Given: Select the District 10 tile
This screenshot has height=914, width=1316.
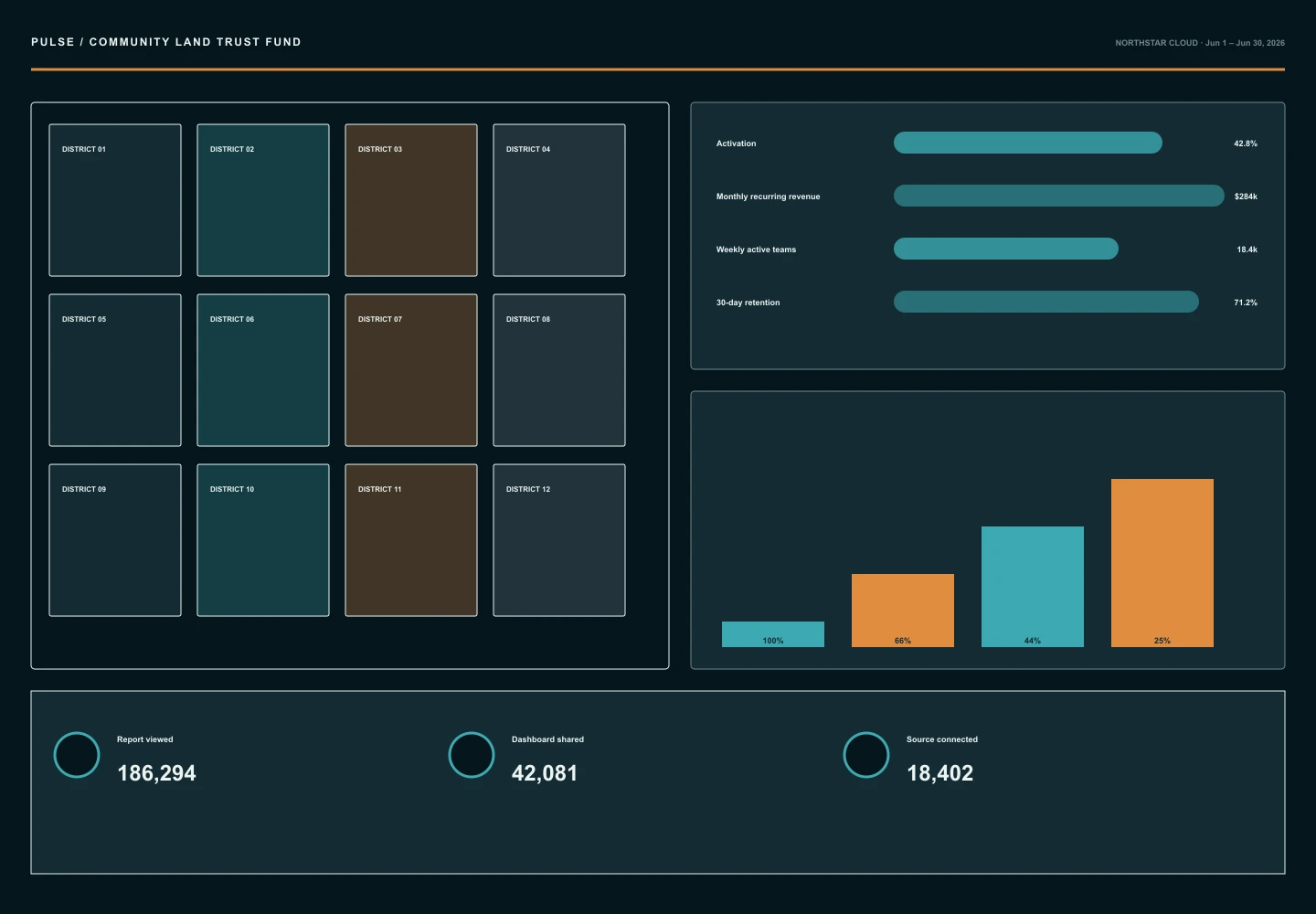Looking at the screenshot, I should point(263,540).
